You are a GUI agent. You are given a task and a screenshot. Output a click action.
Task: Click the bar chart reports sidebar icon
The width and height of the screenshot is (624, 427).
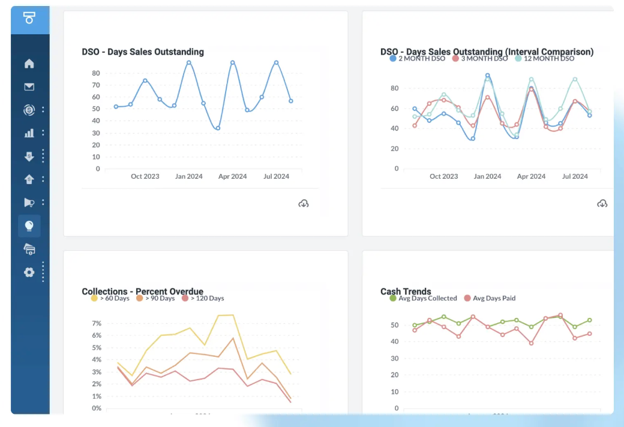point(29,133)
